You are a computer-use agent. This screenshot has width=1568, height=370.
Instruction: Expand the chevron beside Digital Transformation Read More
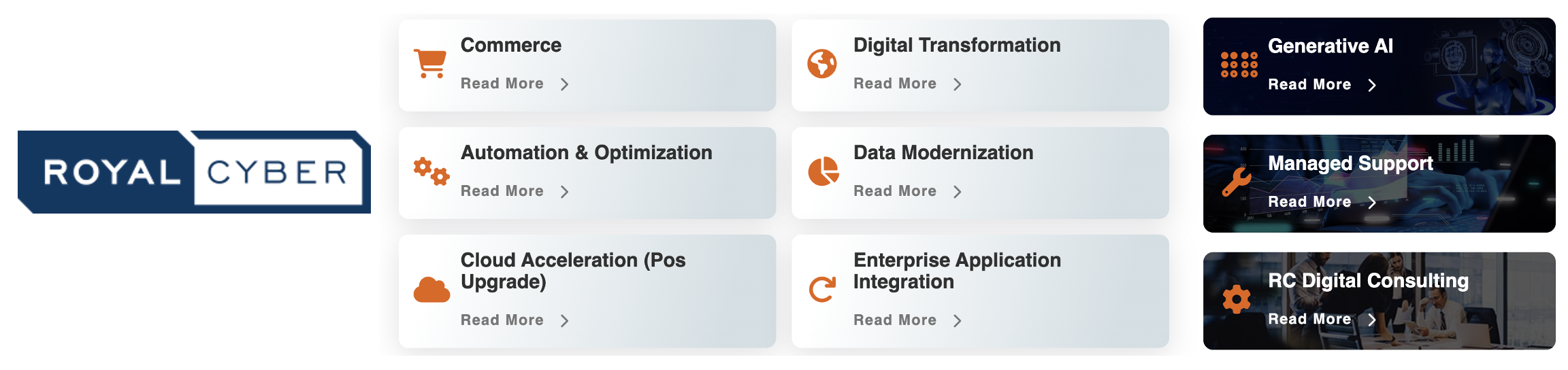[x=958, y=84]
